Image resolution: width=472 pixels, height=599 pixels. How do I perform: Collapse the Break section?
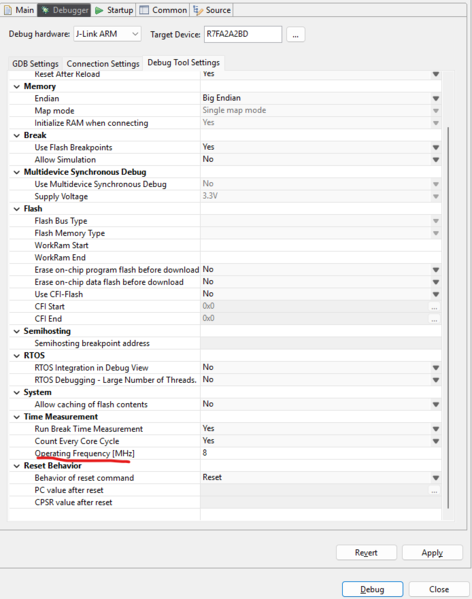tap(16, 136)
